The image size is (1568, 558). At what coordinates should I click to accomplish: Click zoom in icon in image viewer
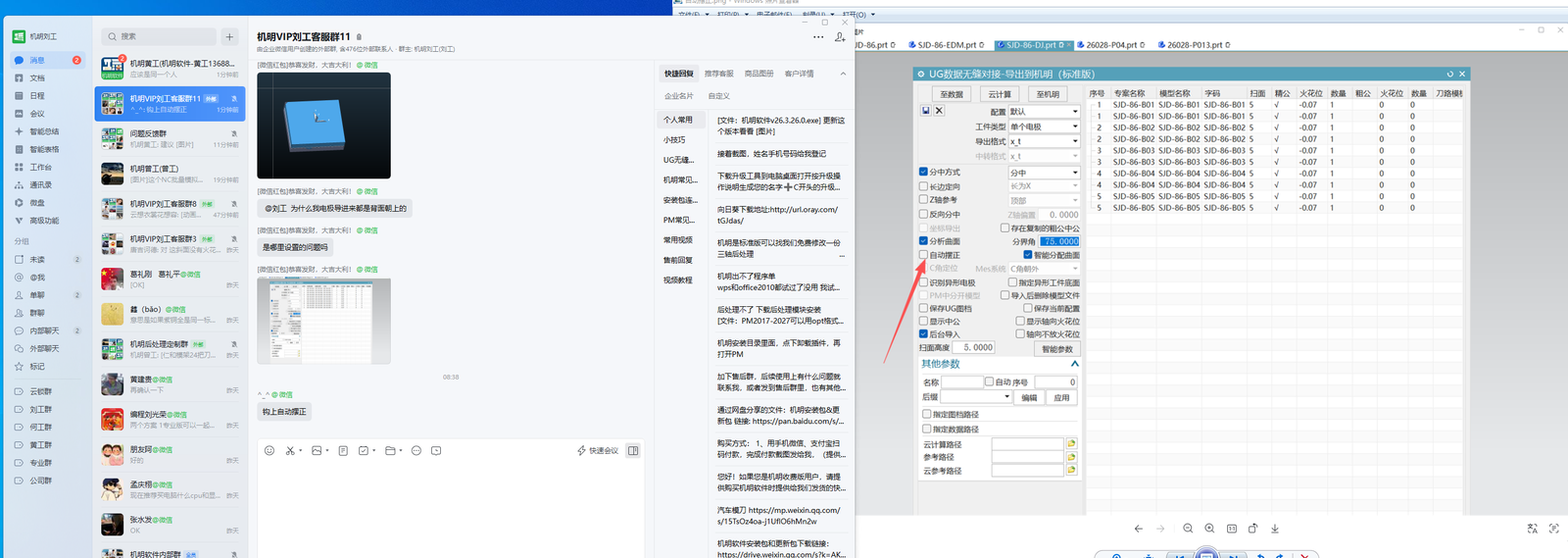[1209, 528]
